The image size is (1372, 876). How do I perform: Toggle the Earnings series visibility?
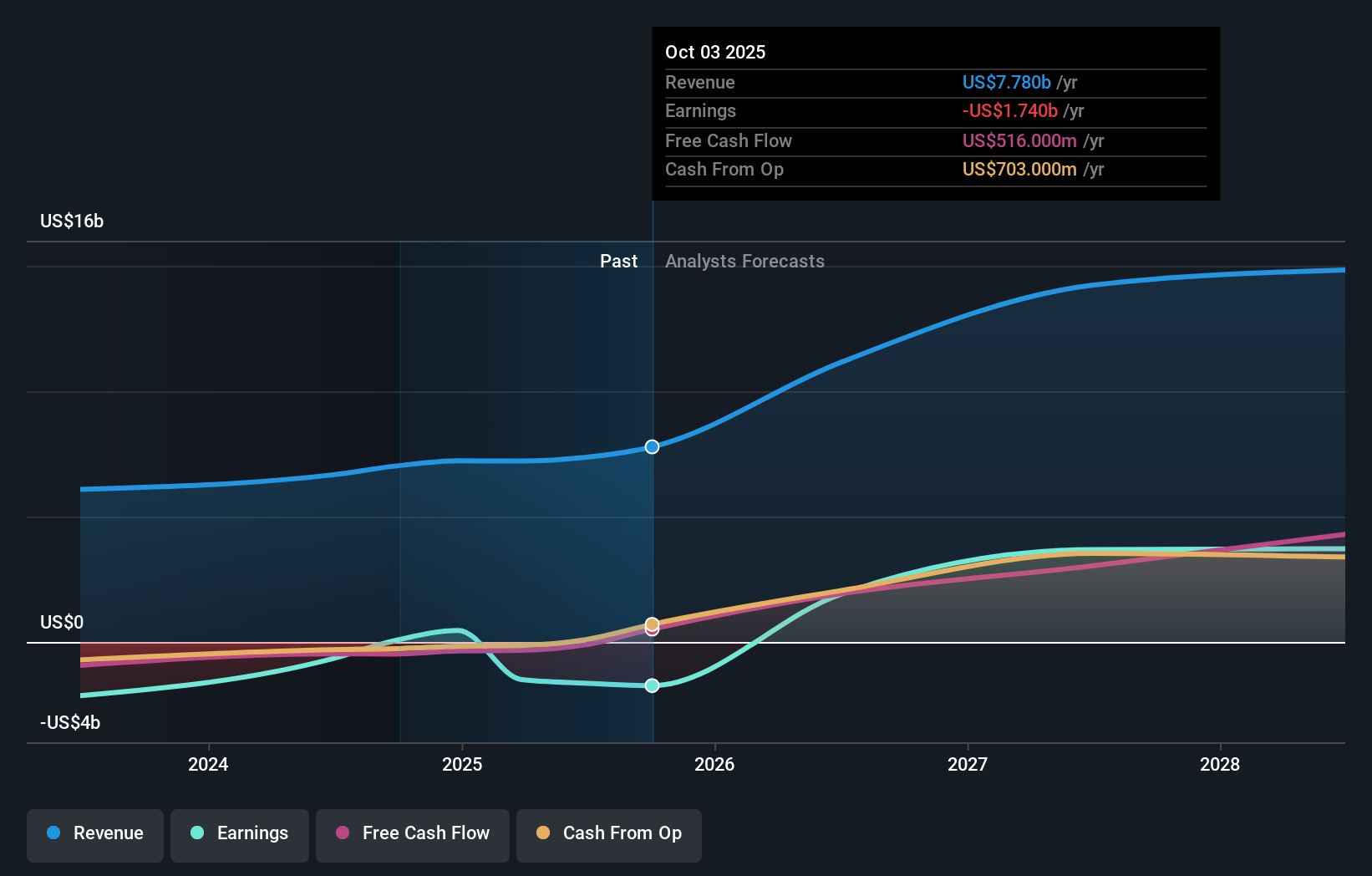239,833
